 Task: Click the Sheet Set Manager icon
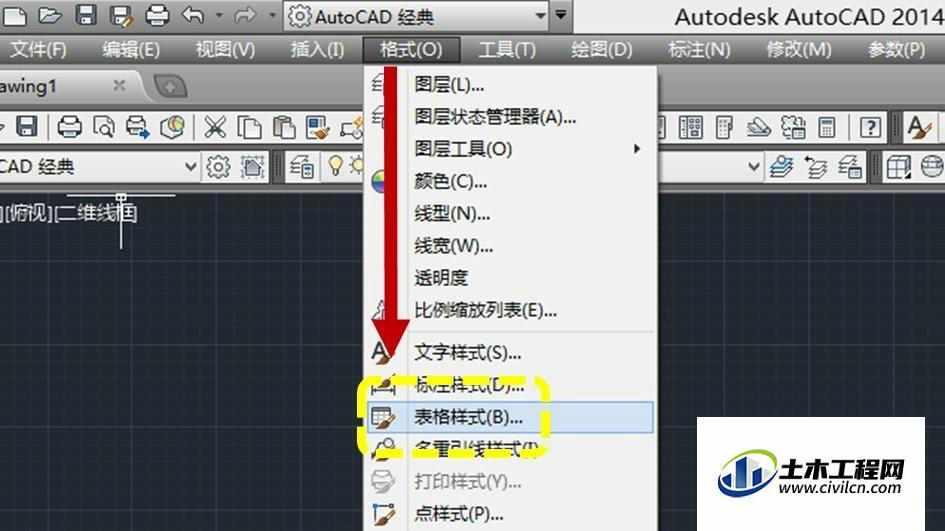759,127
